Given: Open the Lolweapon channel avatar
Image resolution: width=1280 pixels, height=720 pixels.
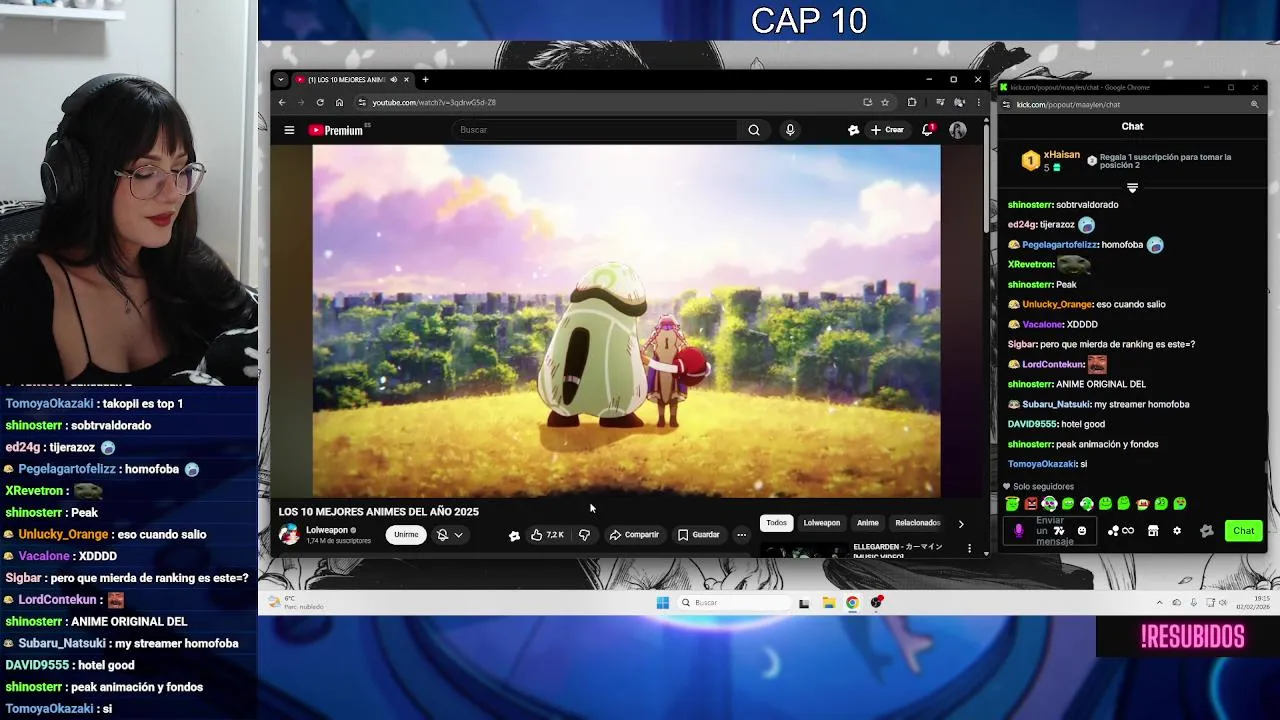Looking at the screenshot, I should pyautogui.click(x=289, y=535).
